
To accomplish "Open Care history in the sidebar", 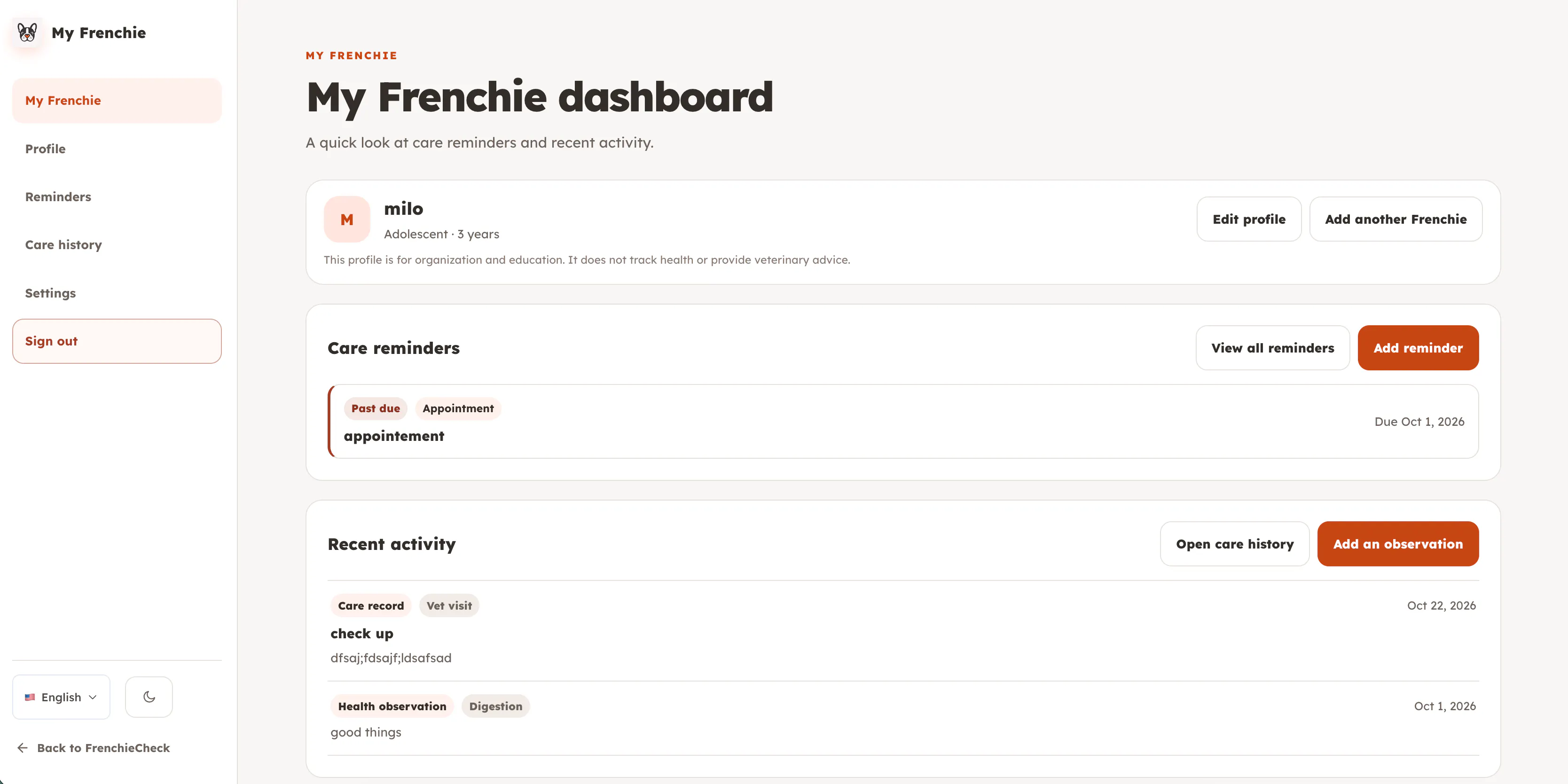I will pyautogui.click(x=117, y=245).
